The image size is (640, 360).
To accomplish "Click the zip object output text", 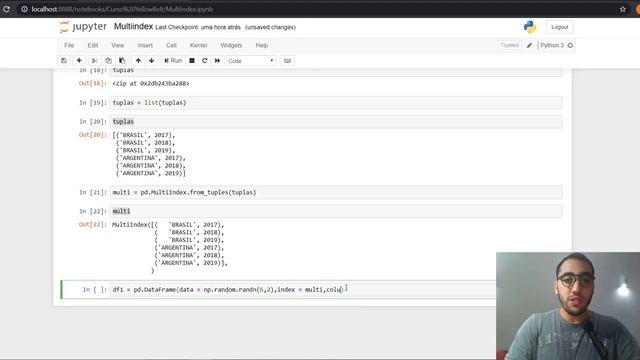I will [151, 83].
